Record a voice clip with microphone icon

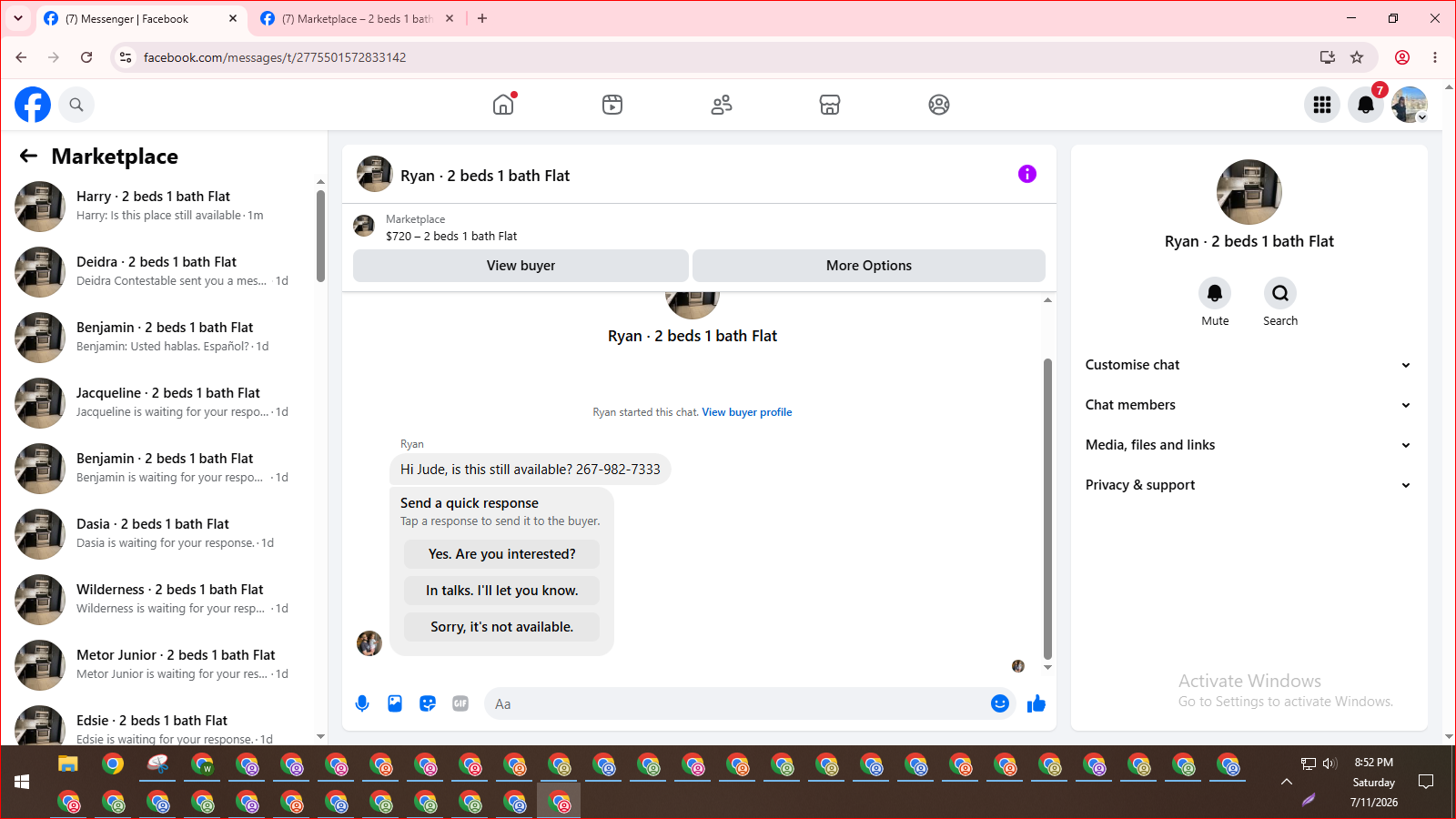362,703
